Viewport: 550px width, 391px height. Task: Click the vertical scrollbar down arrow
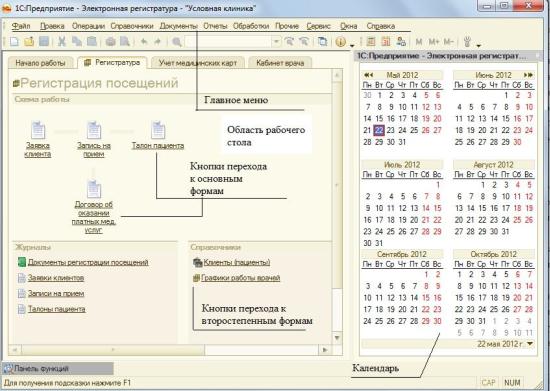(x=337, y=338)
